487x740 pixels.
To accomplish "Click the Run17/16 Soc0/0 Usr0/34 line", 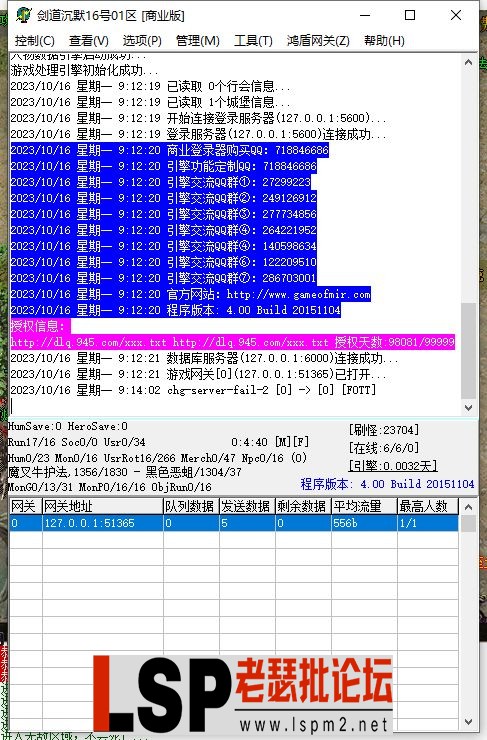I will click(76, 442).
